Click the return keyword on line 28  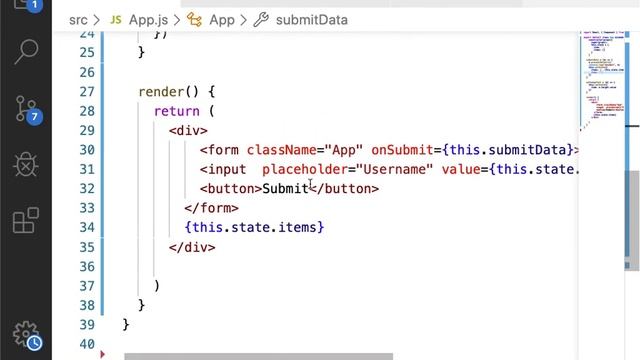[177, 111]
